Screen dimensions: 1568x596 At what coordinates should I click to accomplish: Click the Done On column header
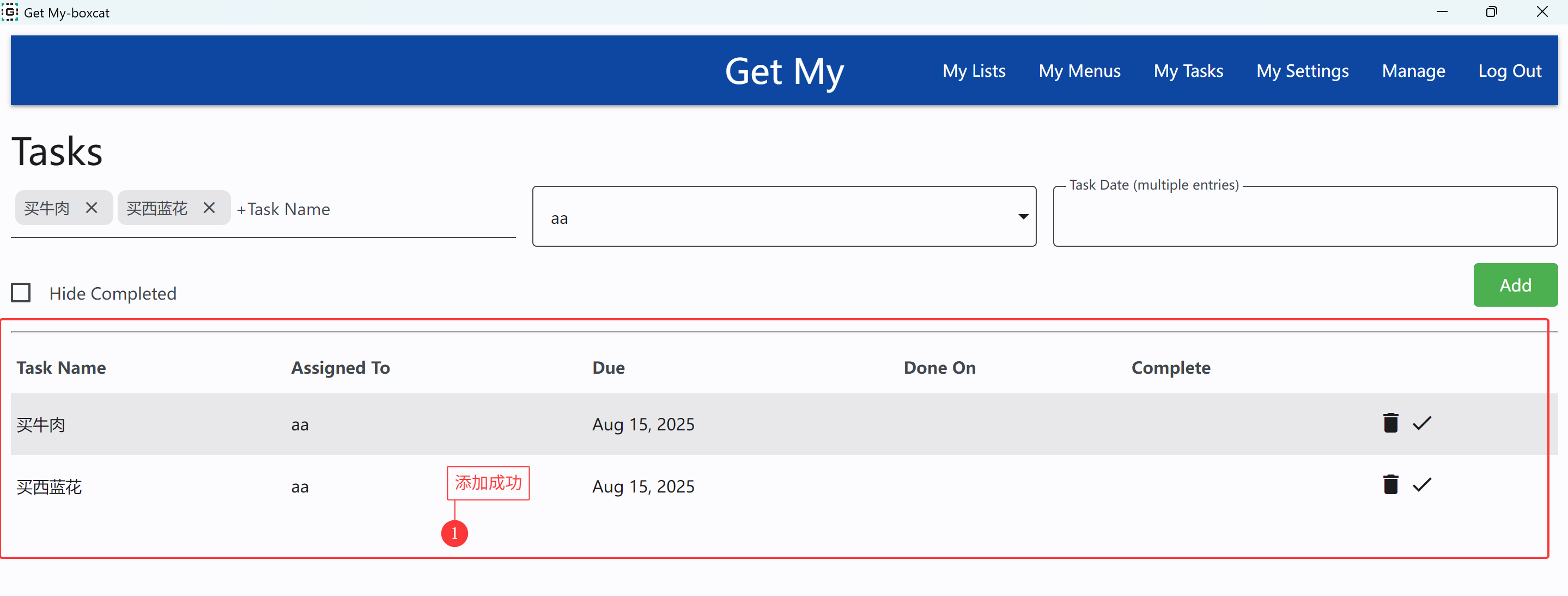click(939, 368)
